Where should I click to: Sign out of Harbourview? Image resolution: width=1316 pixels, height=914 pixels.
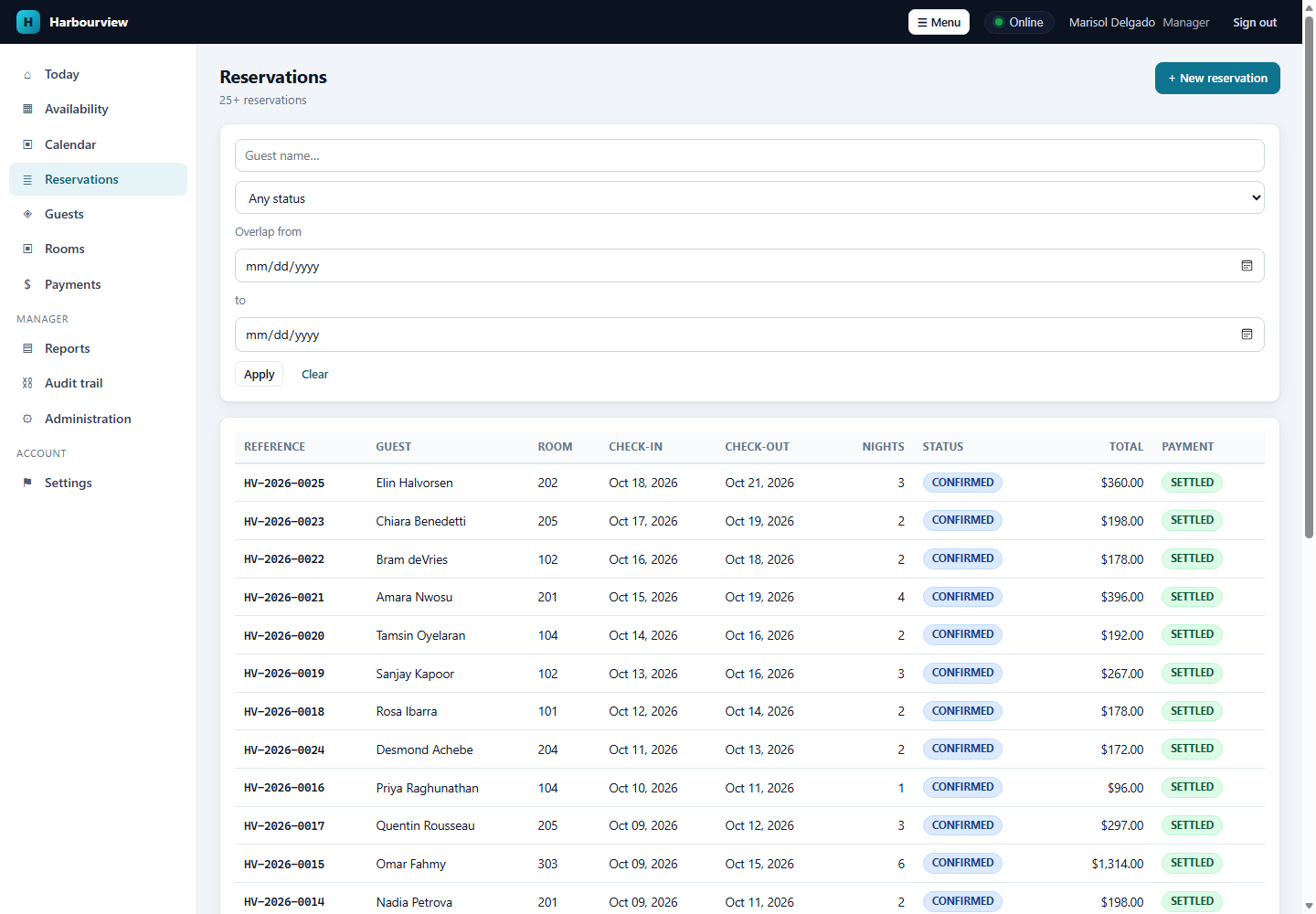click(1255, 22)
